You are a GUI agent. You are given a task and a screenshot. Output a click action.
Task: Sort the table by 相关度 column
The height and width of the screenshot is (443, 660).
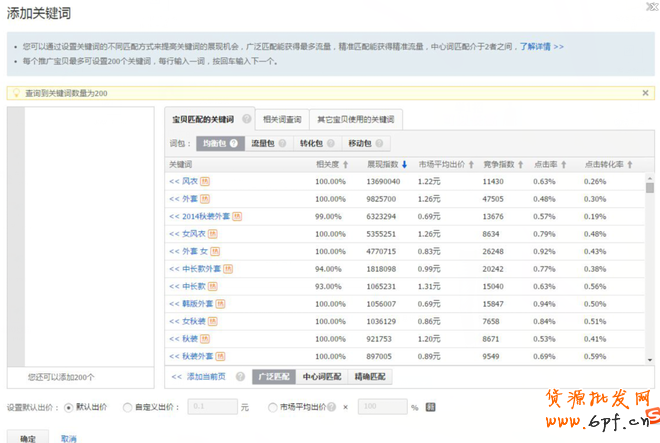pos(346,164)
